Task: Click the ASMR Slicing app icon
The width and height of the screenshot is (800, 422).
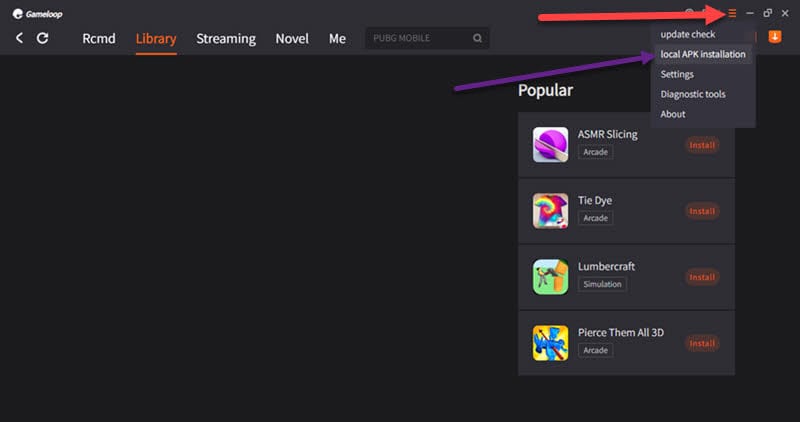Action: click(x=550, y=144)
